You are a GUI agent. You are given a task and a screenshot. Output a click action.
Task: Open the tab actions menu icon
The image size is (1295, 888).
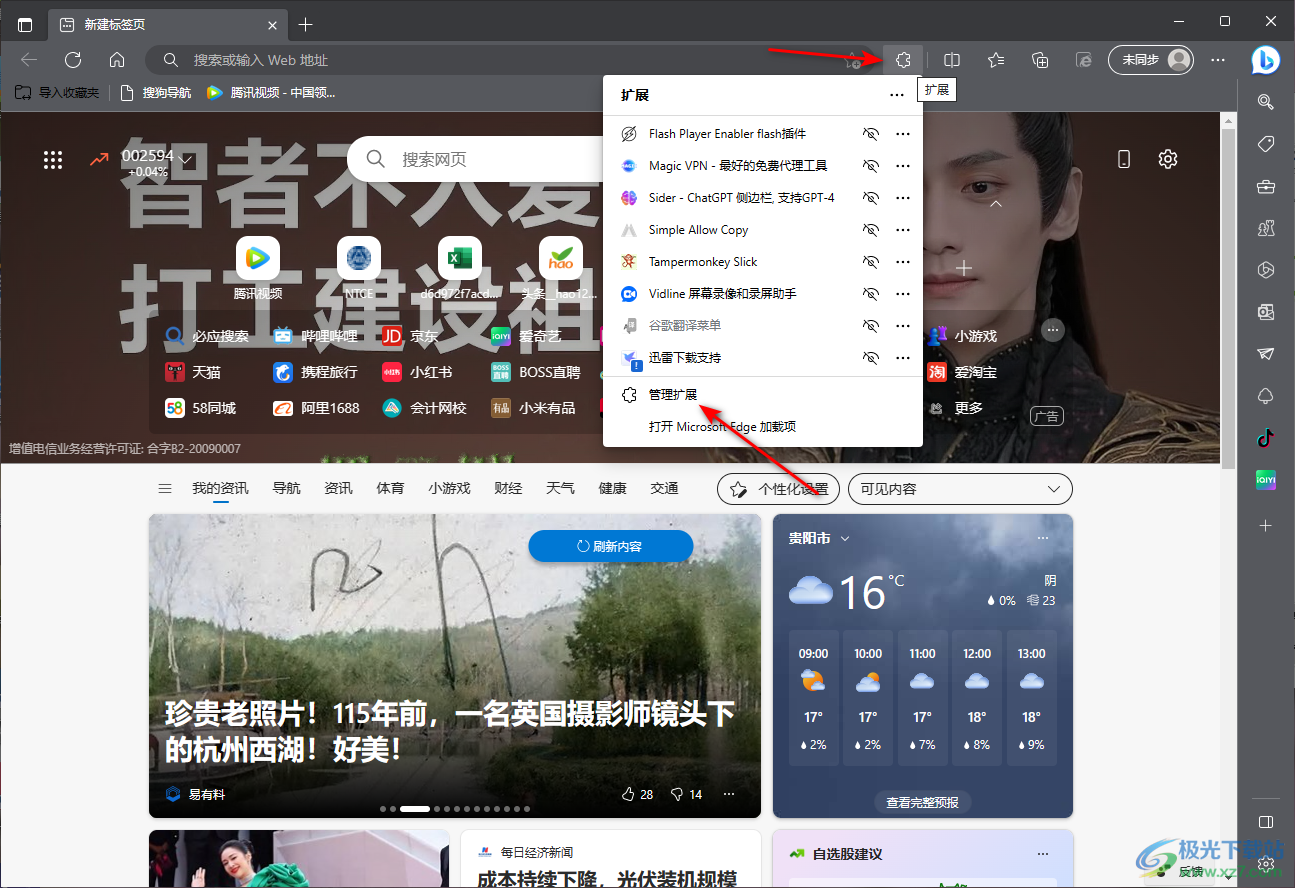click(x=25, y=24)
